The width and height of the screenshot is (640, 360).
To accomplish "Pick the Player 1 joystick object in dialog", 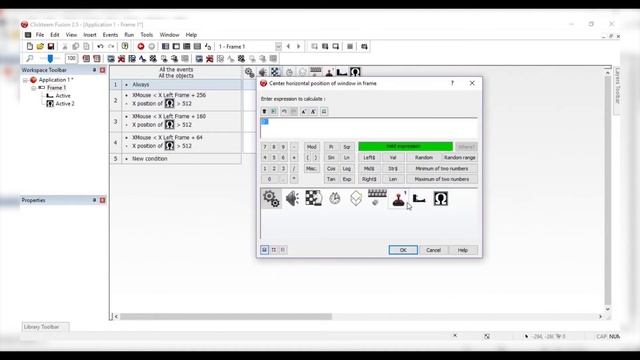I will pos(398,199).
